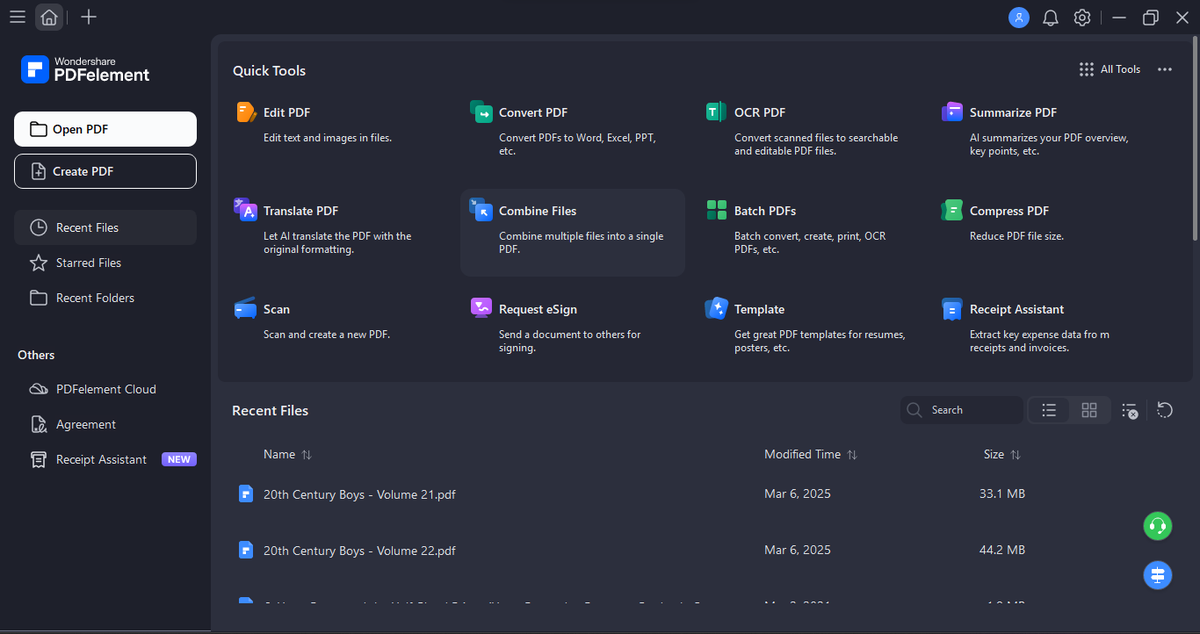Click the Create PDF button

point(105,171)
